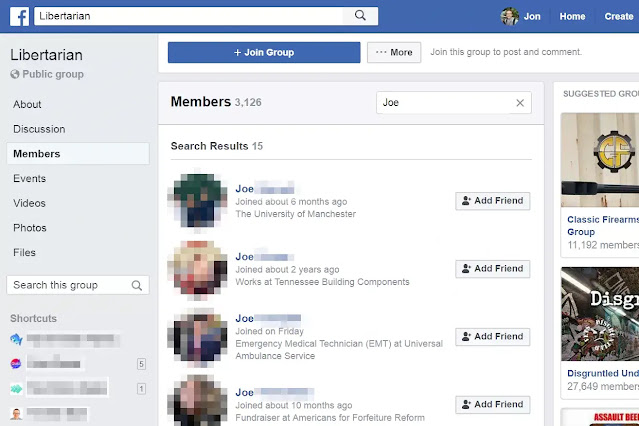639x426 pixels.
Task: Open the Disgruntled group cover image
Action: 600,314
